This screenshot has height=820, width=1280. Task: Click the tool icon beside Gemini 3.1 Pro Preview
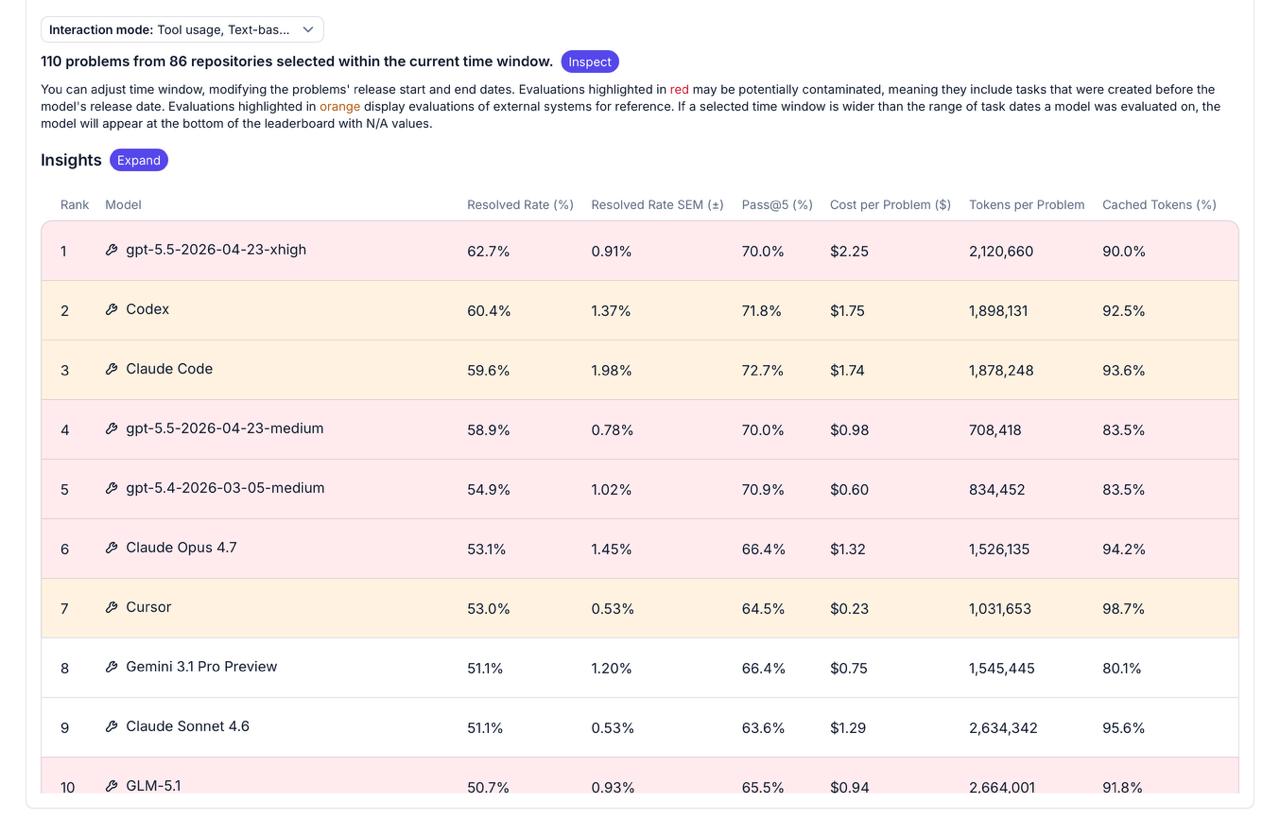tap(112, 667)
